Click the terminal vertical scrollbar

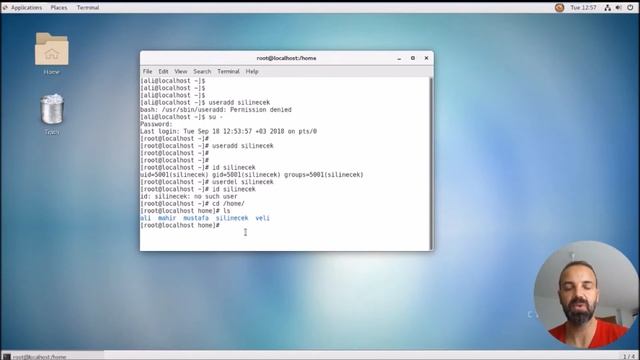(x=431, y=163)
